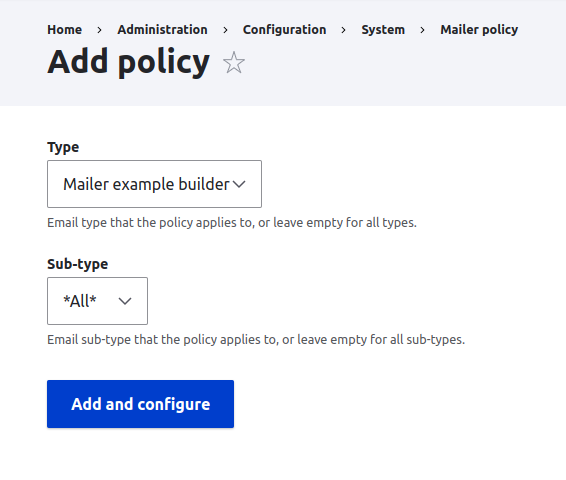Screen dimensions: 566x480
Task: Open the Type select showing Mailer example builder
Action: point(154,184)
